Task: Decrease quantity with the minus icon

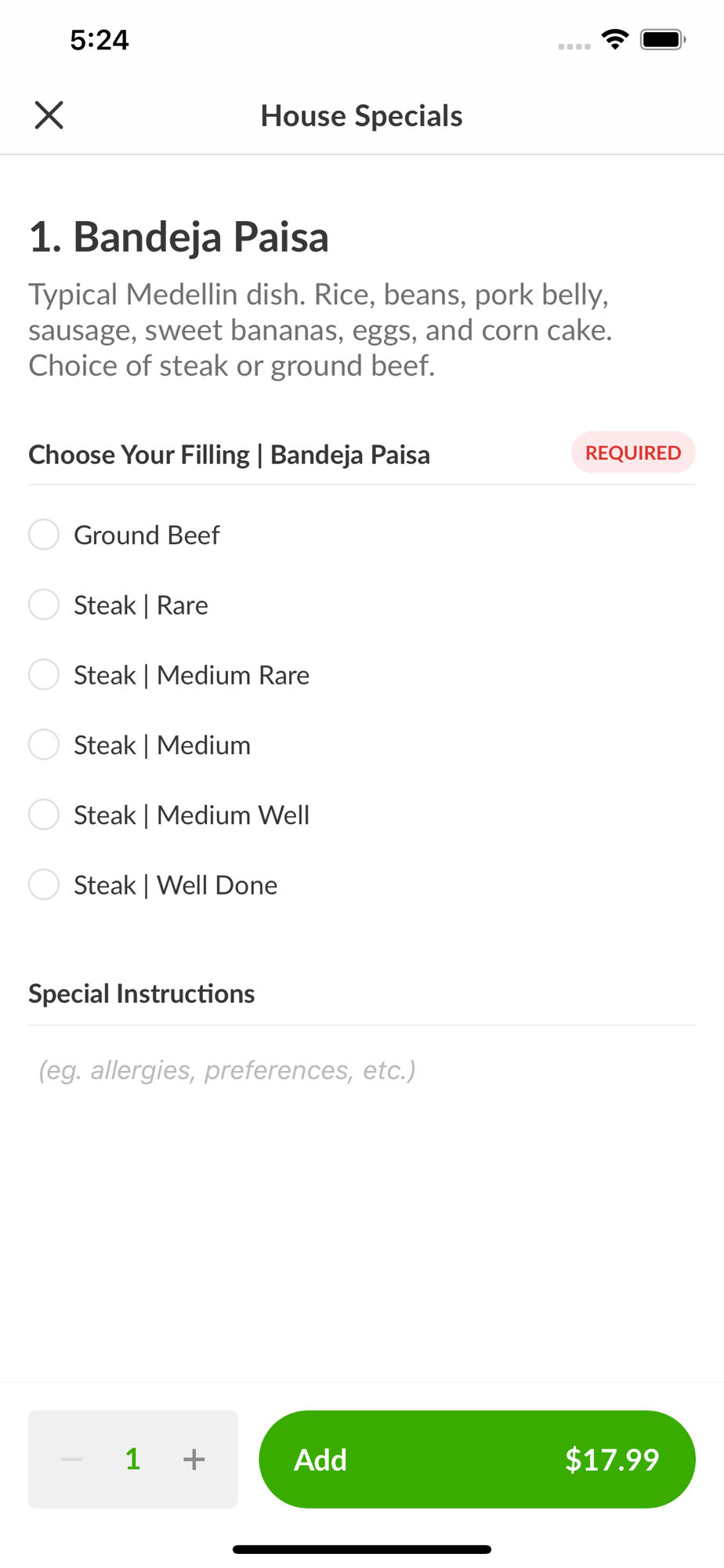Action: pos(72,1459)
